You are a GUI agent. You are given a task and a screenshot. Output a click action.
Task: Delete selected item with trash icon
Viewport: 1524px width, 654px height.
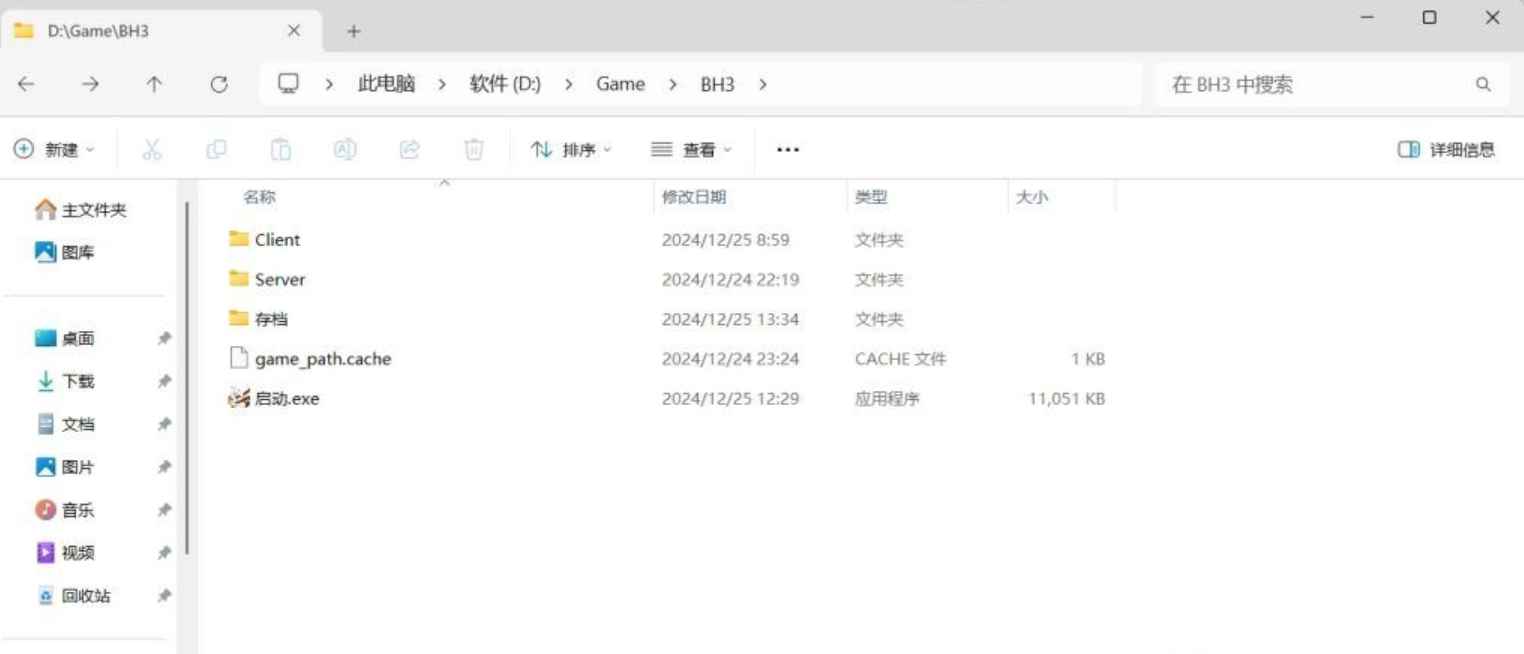pos(473,149)
